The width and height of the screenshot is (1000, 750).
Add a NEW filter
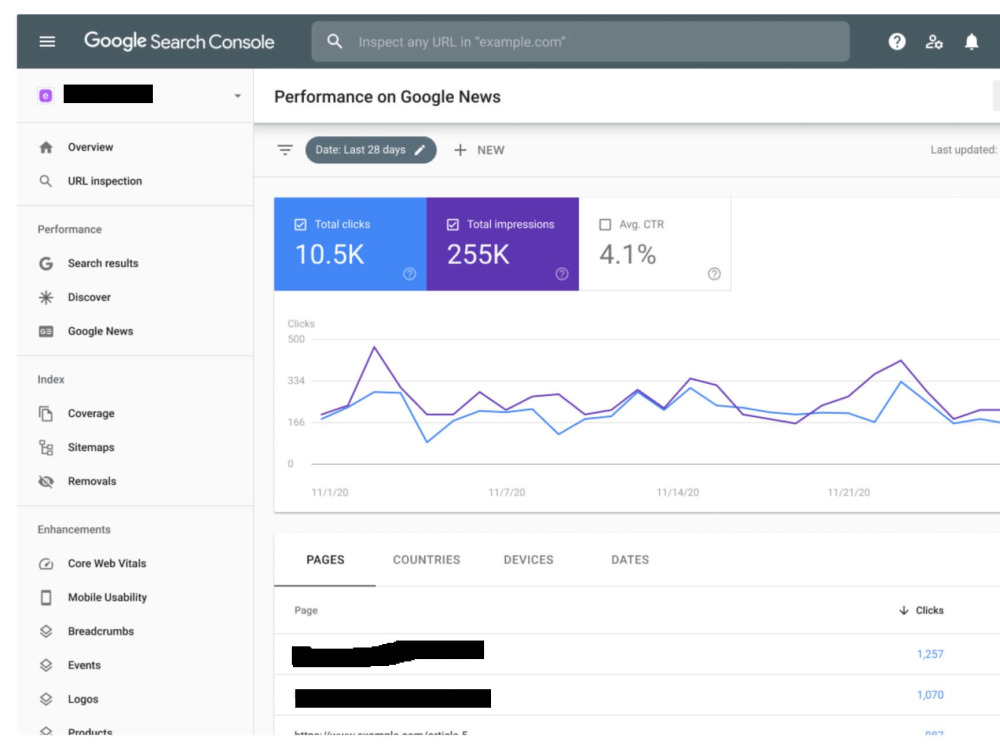coord(479,150)
